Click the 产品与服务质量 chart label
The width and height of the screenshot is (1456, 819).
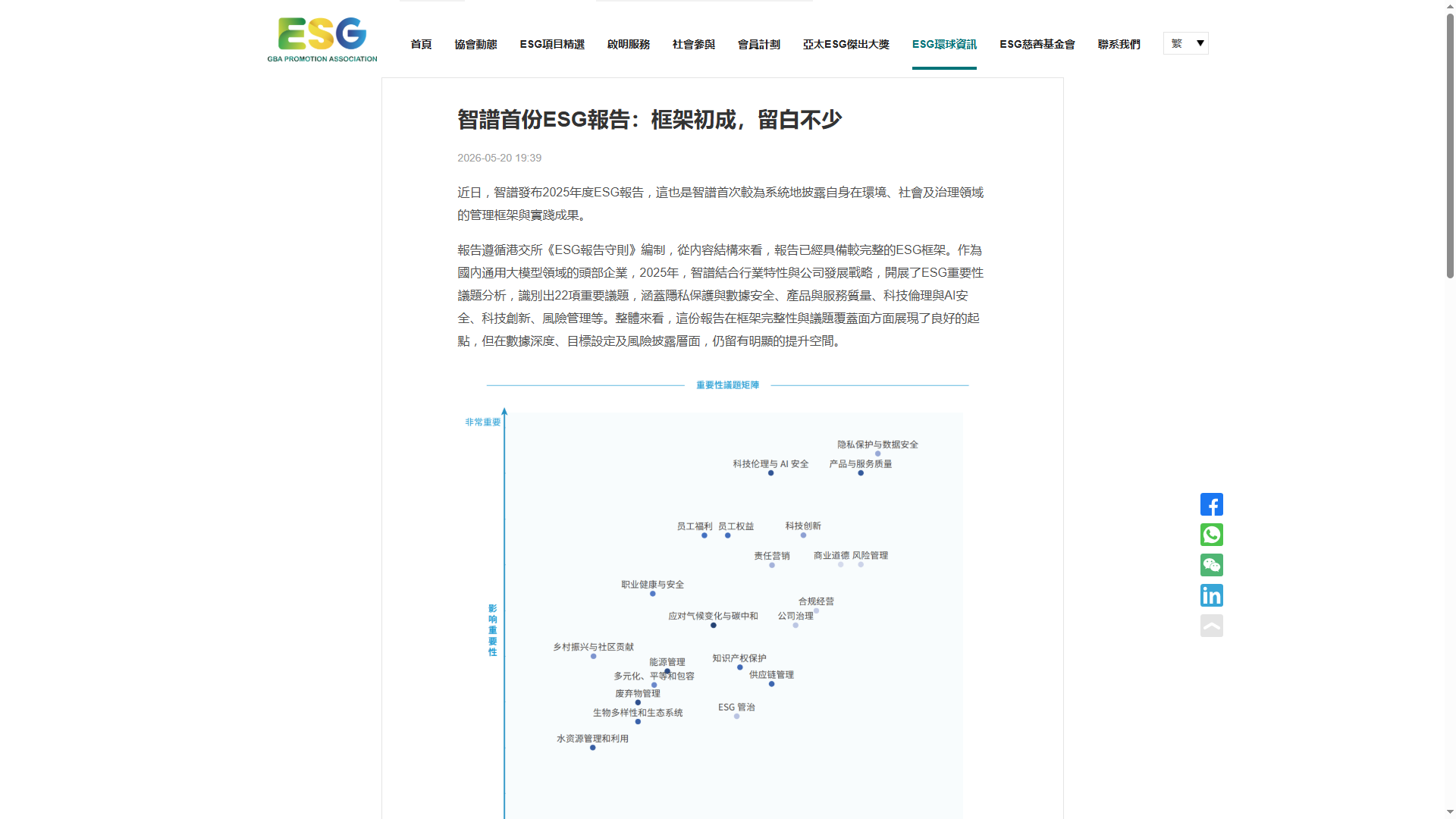860,463
